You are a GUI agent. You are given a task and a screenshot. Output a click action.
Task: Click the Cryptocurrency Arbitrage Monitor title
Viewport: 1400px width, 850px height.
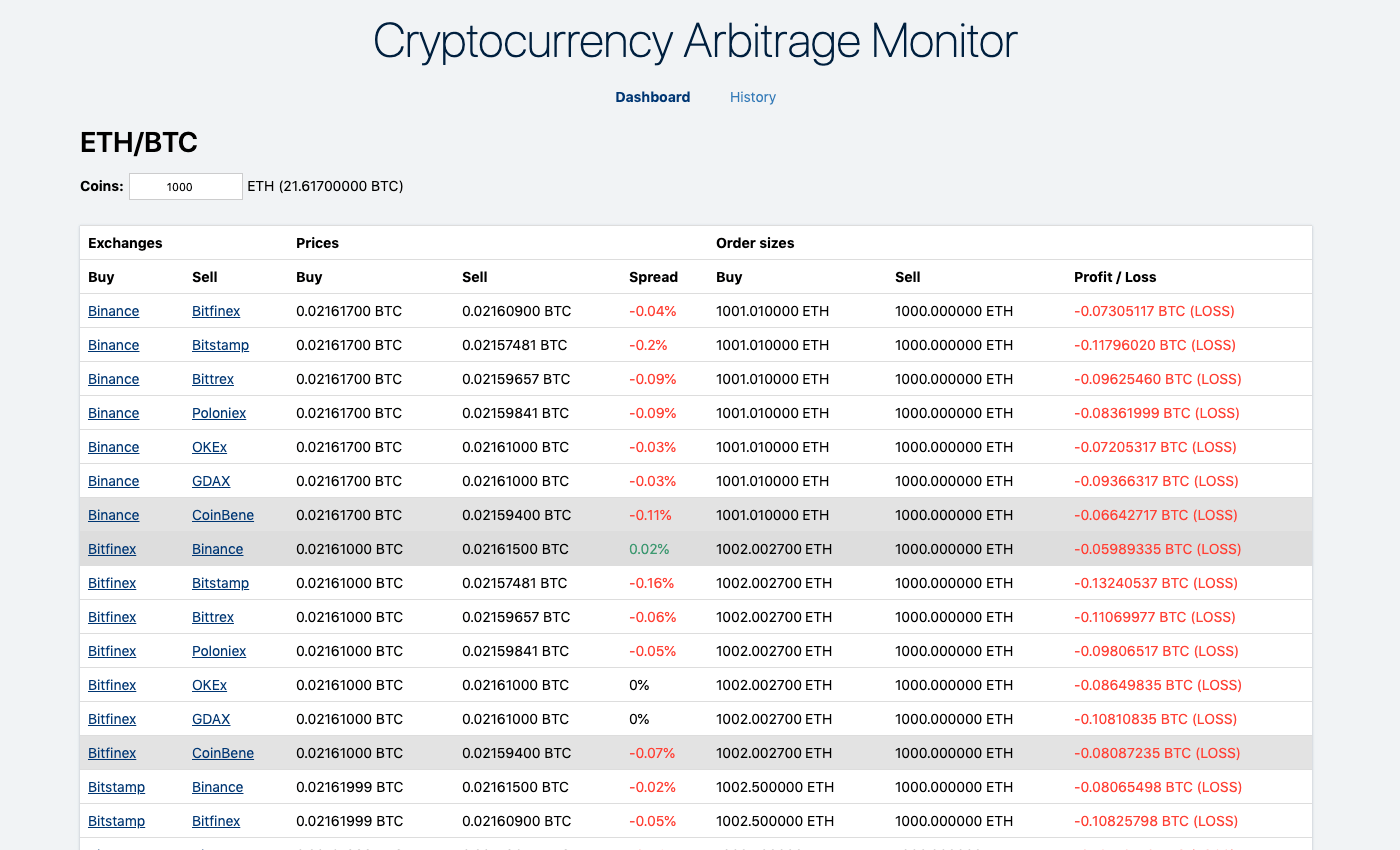695,42
